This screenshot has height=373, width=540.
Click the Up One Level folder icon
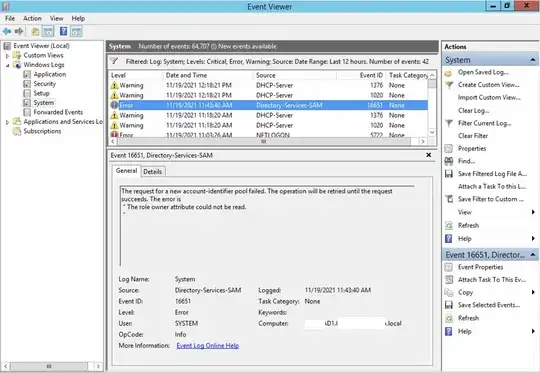(x=35, y=32)
